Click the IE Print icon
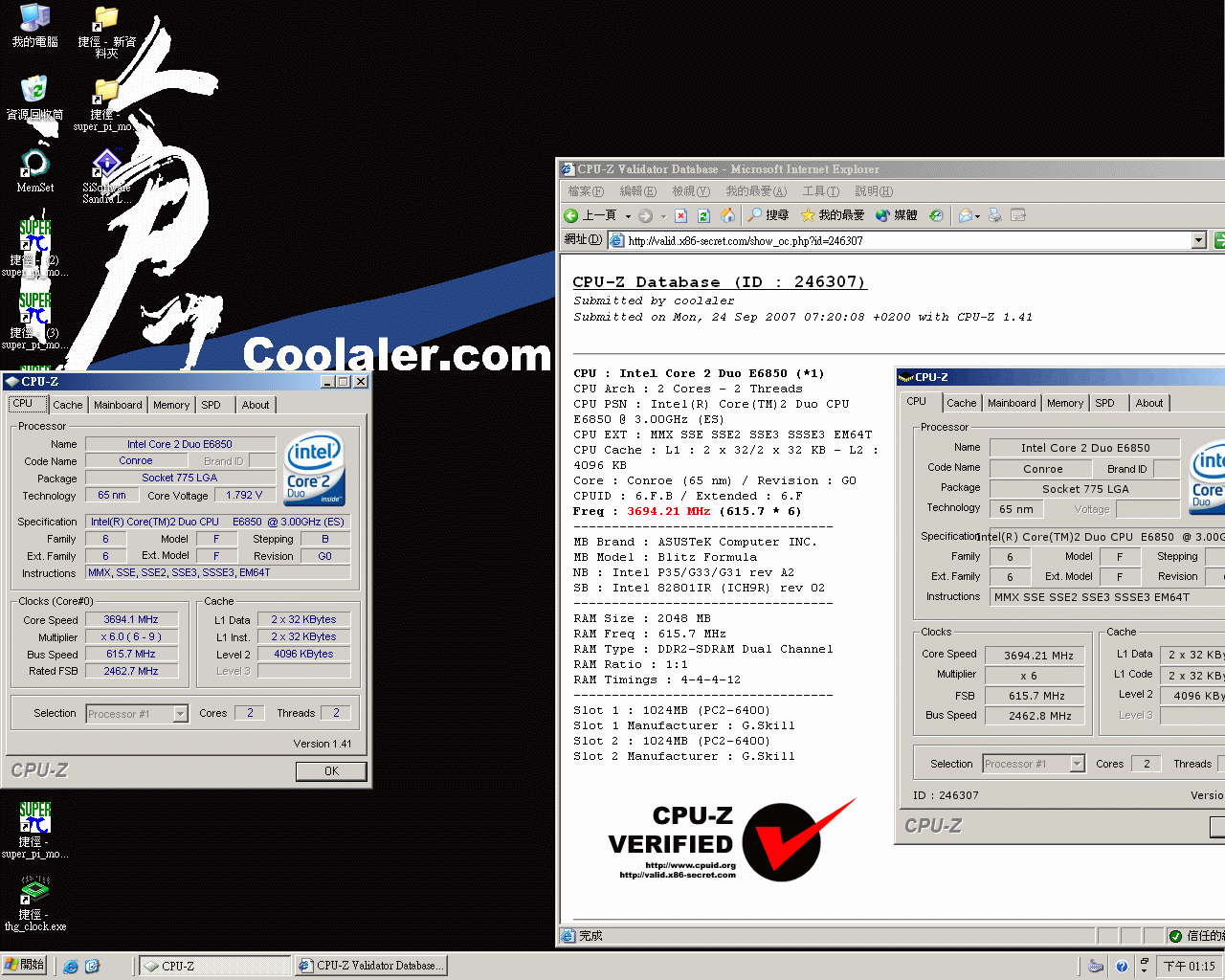Image resolution: width=1225 pixels, height=980 pixels. pos(995,215)
